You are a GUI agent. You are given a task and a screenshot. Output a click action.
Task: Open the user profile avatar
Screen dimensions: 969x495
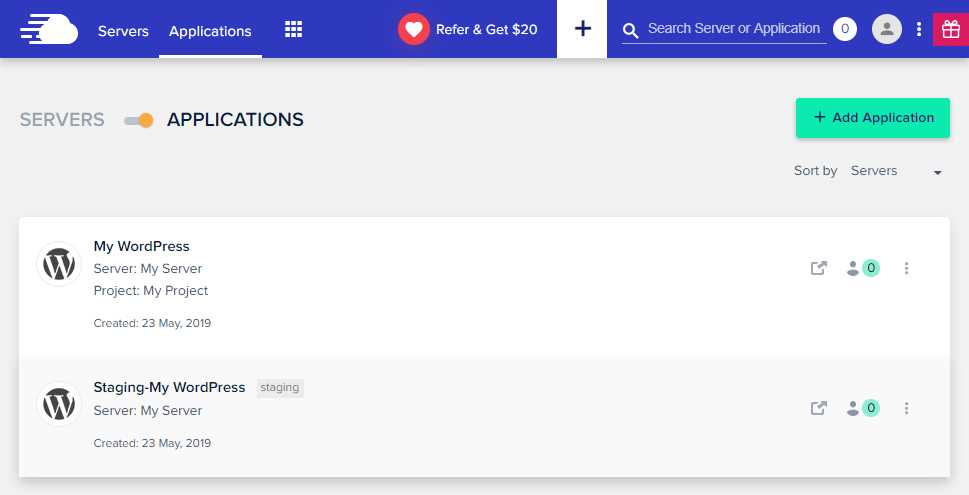(886, 29)
